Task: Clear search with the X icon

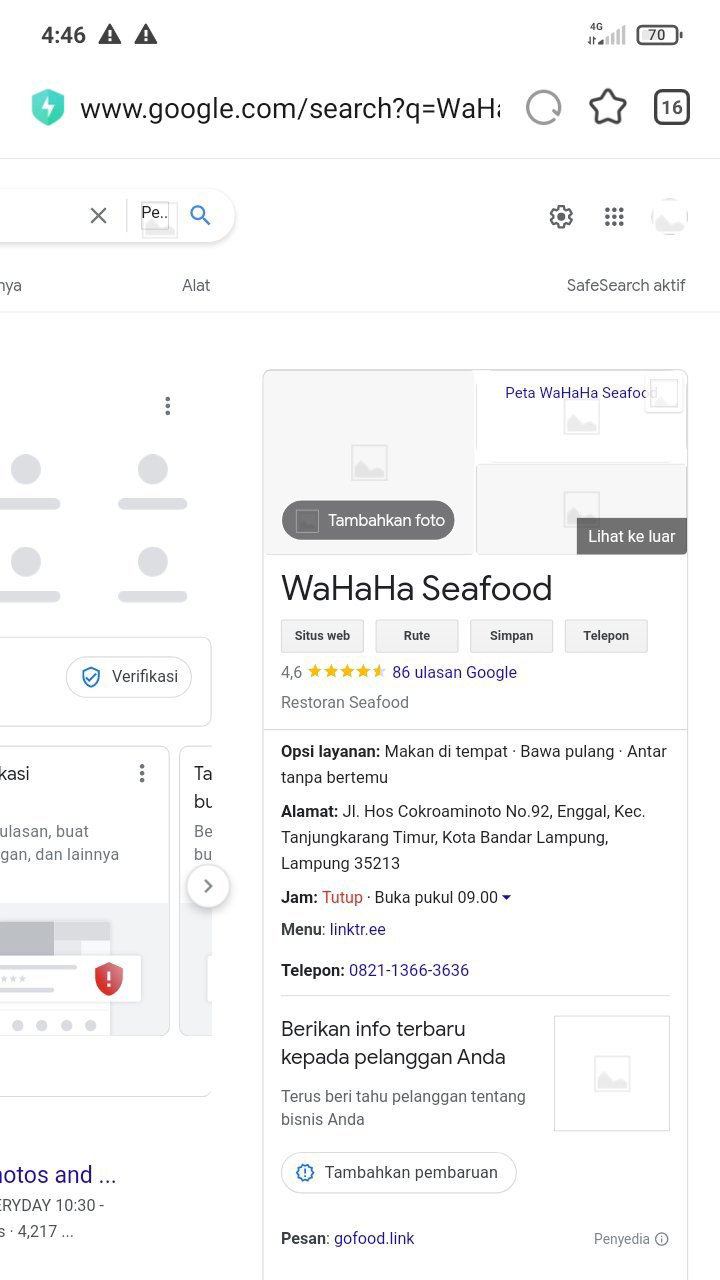Action: (98, 215)
